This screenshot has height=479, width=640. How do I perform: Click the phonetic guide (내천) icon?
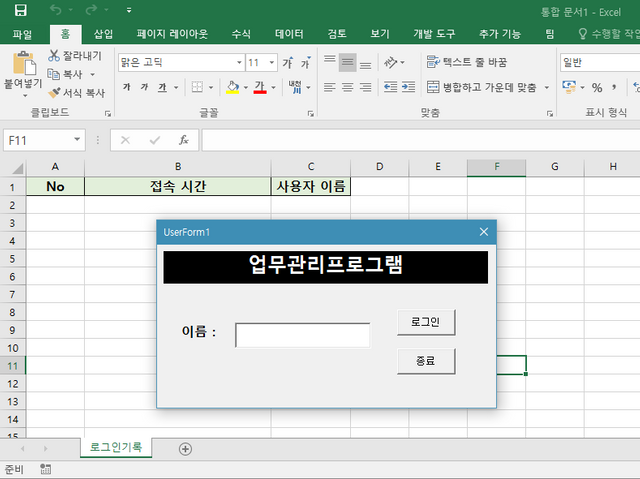295,87
